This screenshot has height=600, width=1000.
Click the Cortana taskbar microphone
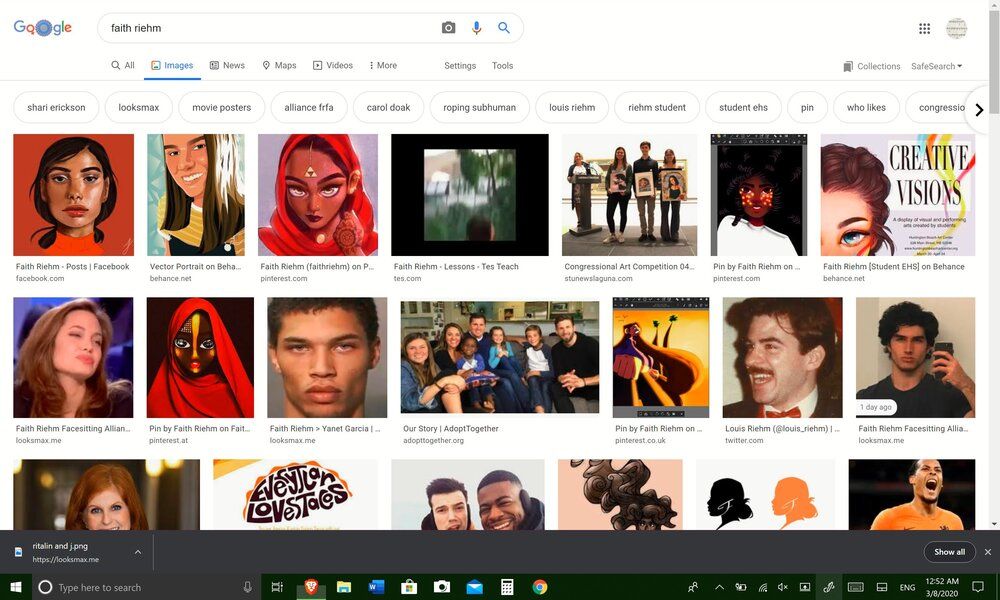coord(247,587)
